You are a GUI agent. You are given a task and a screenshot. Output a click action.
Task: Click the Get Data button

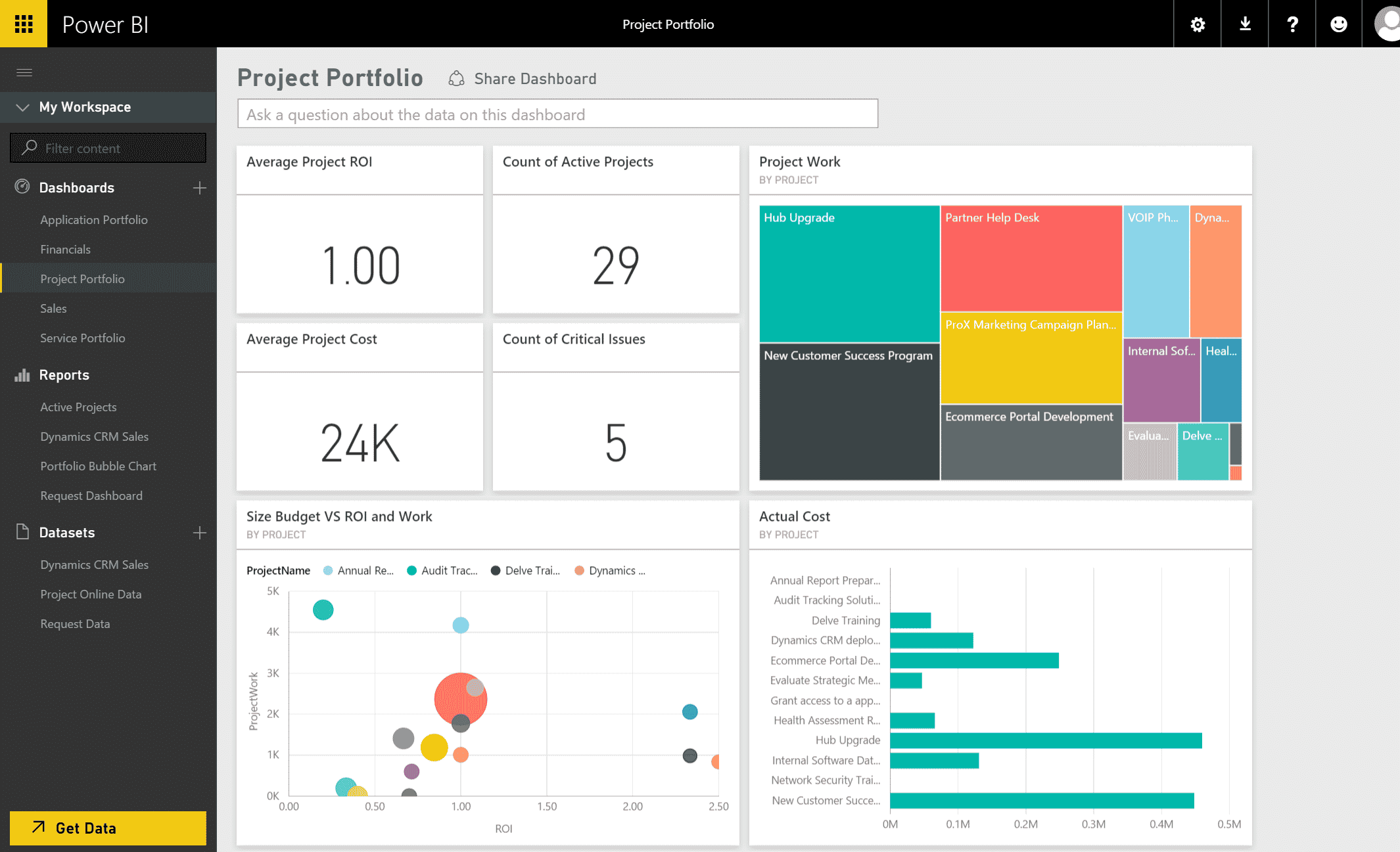click(108, 828)
